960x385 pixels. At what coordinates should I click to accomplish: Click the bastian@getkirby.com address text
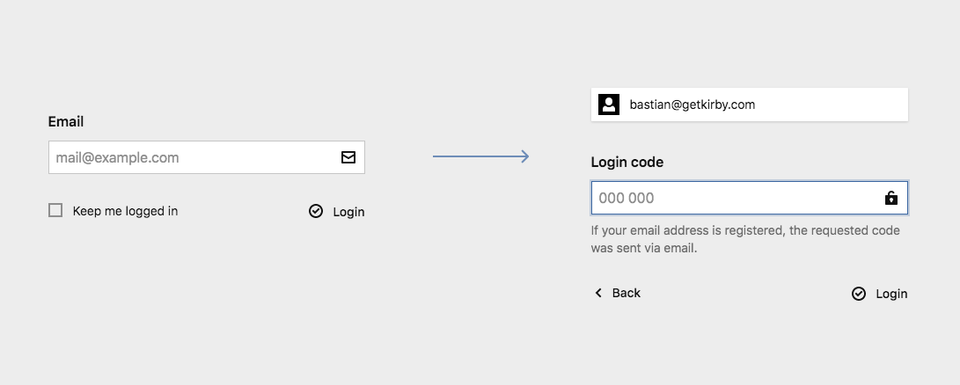pyautogui.click(x=692, y=105)
